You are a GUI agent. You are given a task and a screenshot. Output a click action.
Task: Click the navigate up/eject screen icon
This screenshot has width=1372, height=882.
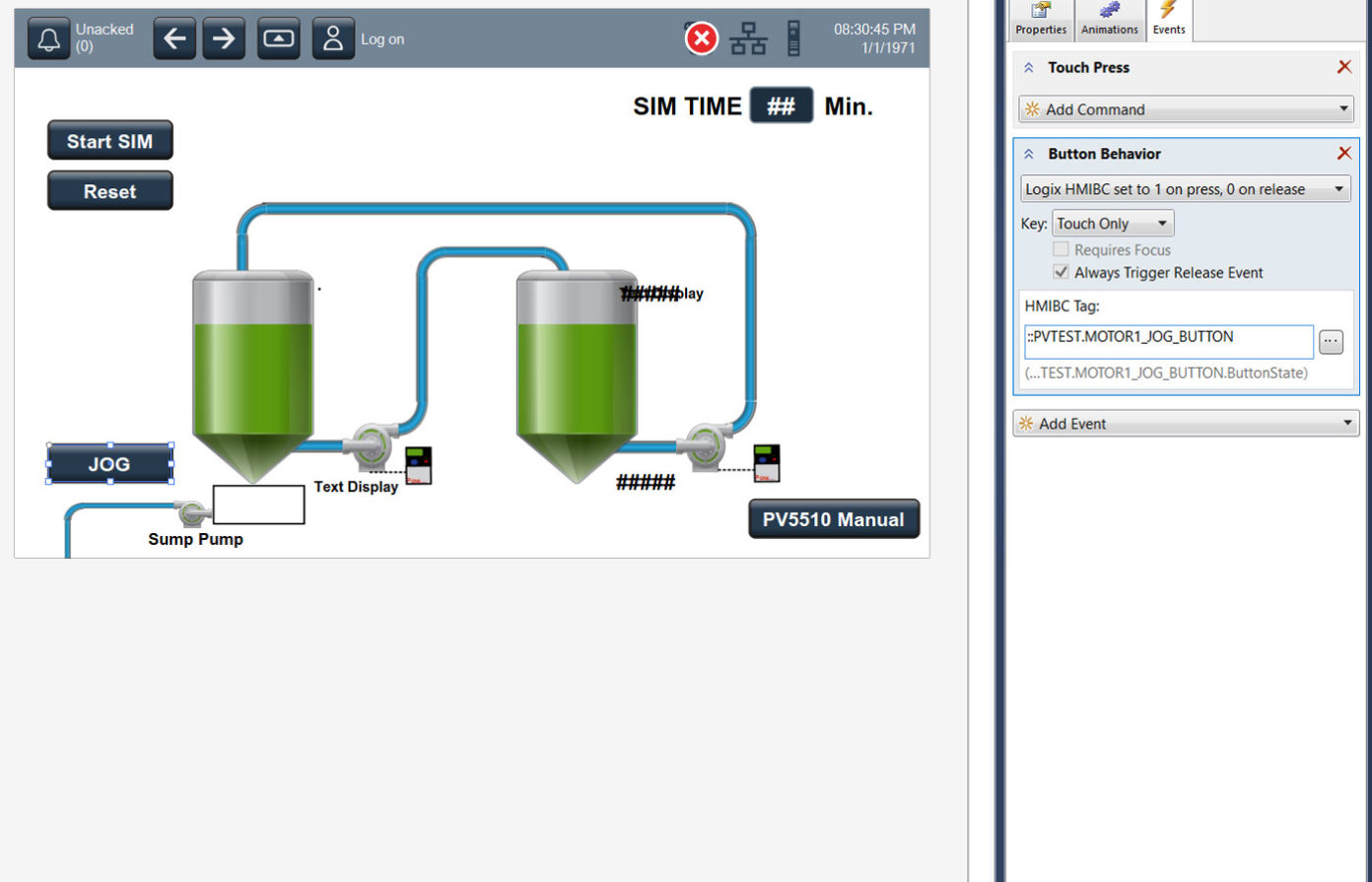tap(278, 38)
